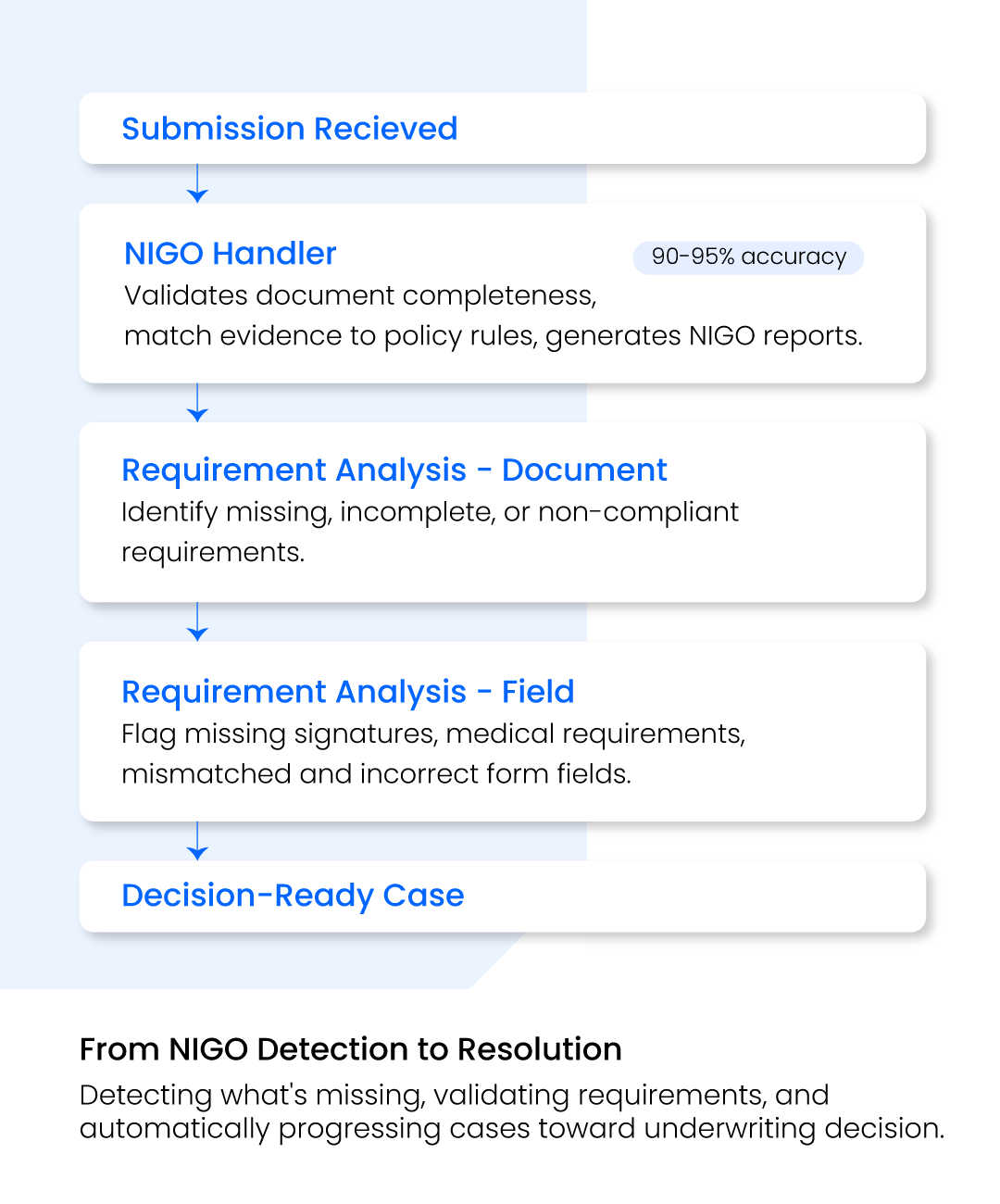Click the 'generates NIGO reports' line

[x=494, y=336]
